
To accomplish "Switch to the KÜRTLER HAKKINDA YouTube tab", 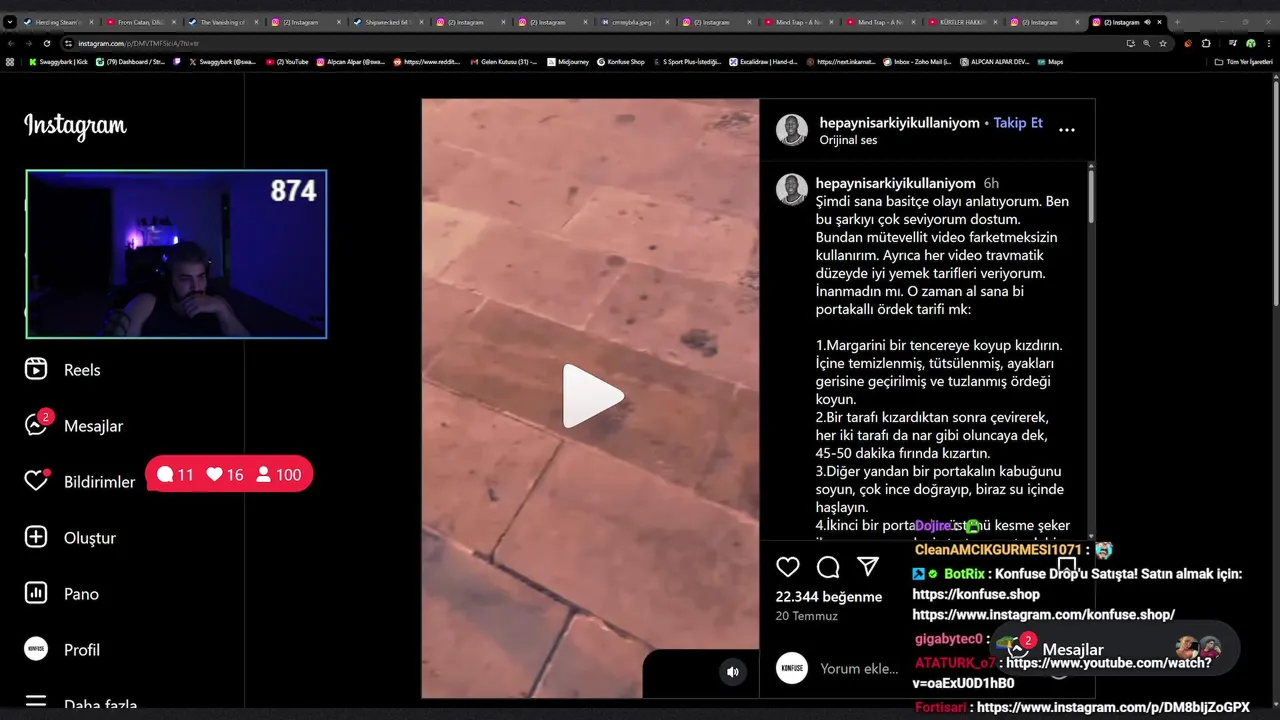I will tap(962, 21).
